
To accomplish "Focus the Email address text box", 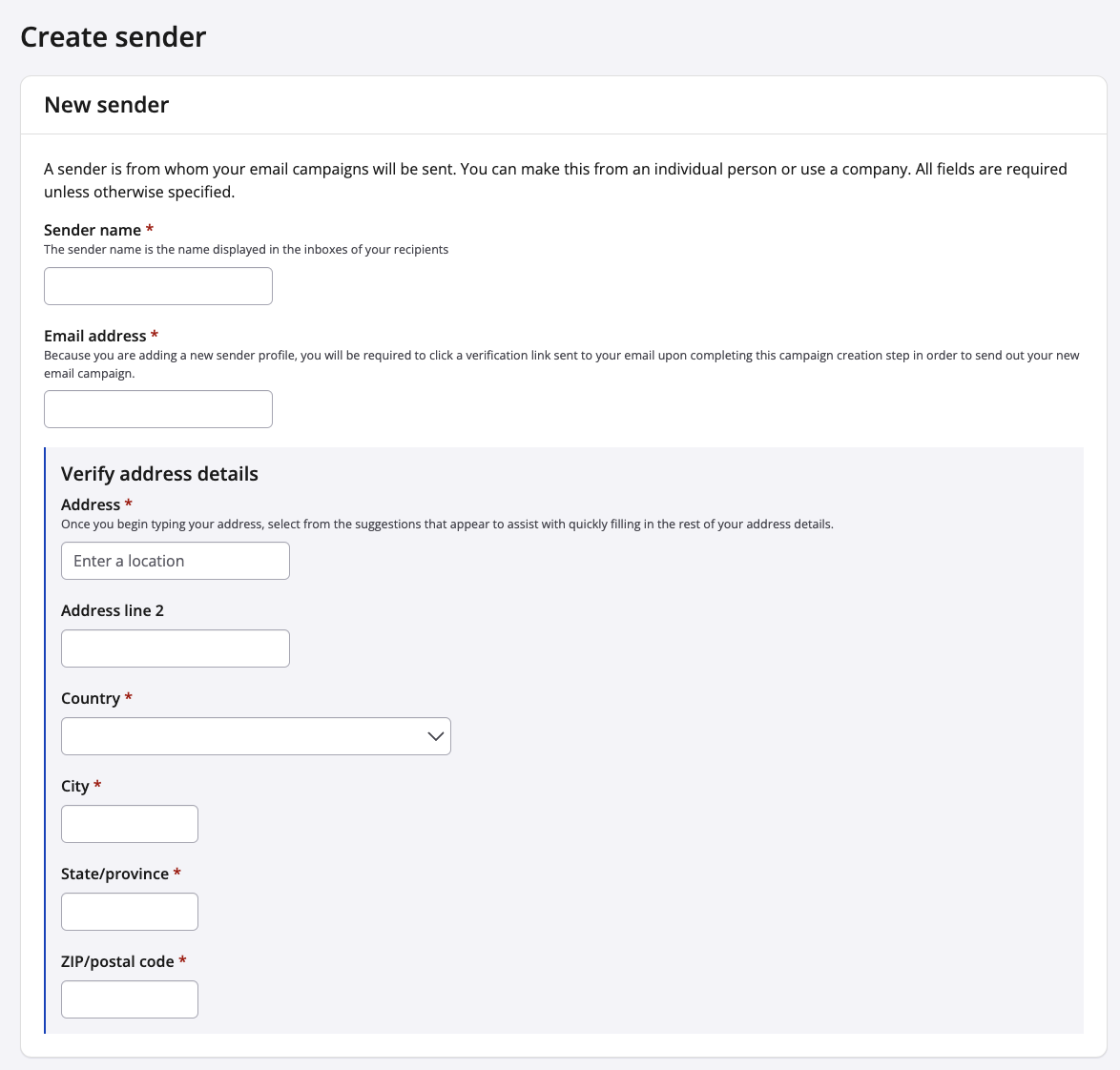I will tap(158, 409).
